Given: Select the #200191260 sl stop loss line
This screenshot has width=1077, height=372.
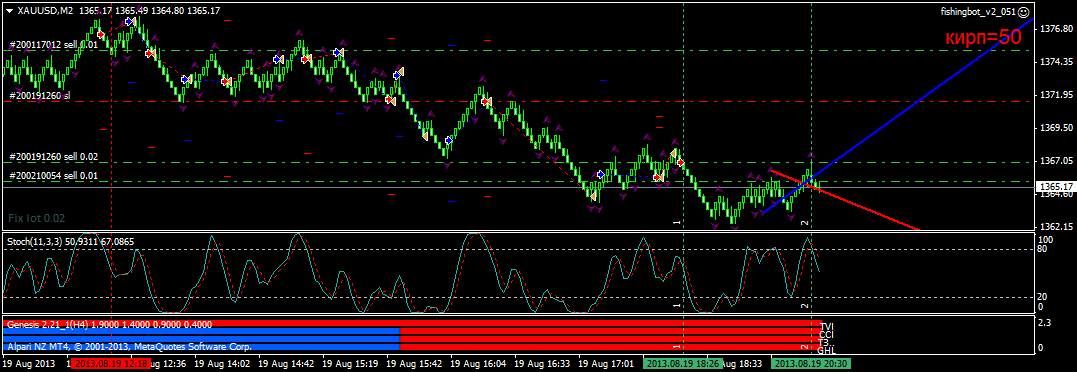Looking at the screenshot, I should 40,95.
